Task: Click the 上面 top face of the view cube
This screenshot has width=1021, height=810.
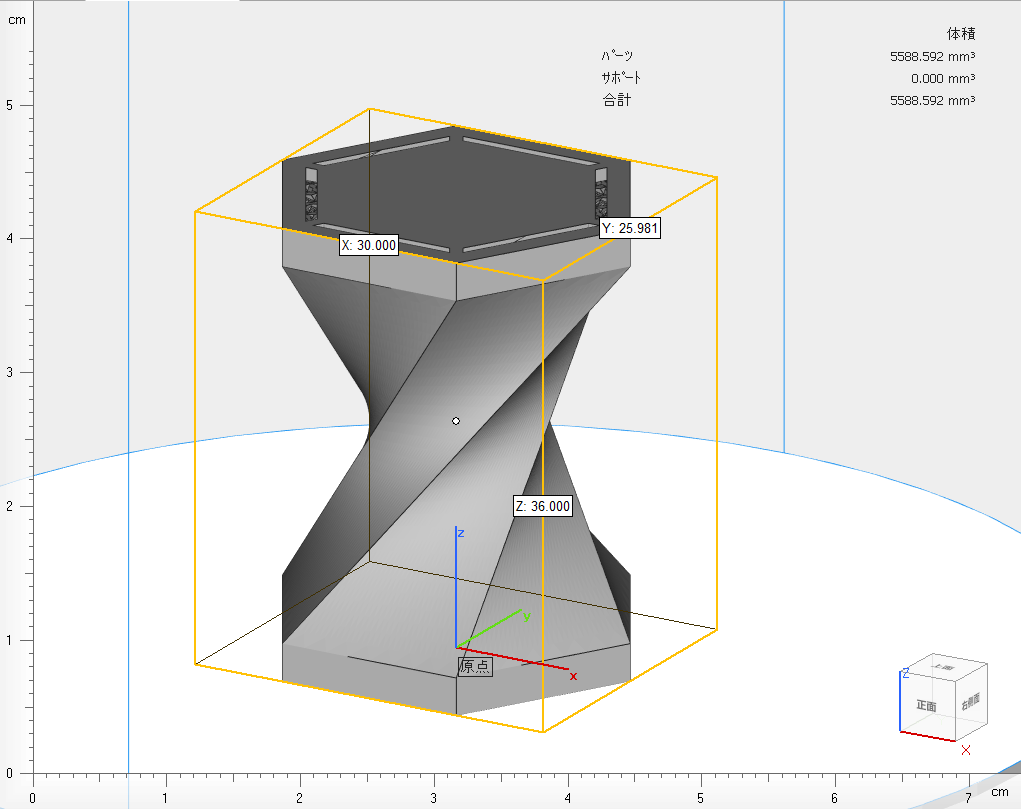Action: coord(943,667)
